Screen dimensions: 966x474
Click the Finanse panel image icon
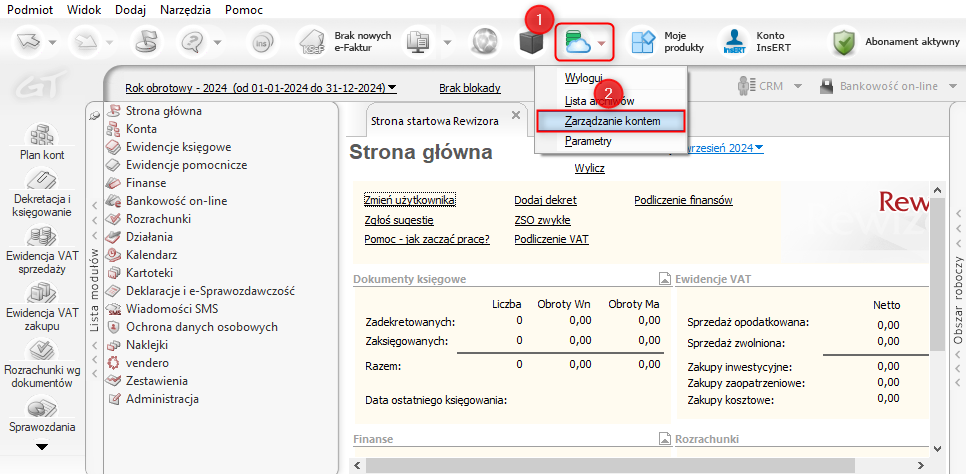[x=664, y=439]
